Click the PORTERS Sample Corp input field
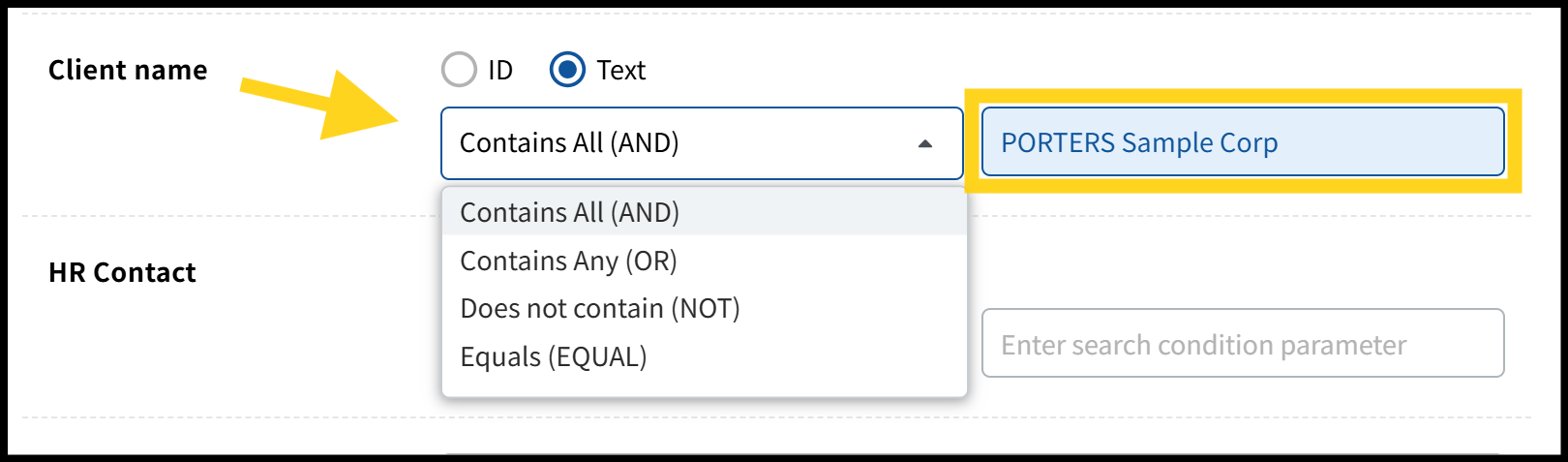The image size is (1568, 462). pyautogui.click(x=1374, y=142)
